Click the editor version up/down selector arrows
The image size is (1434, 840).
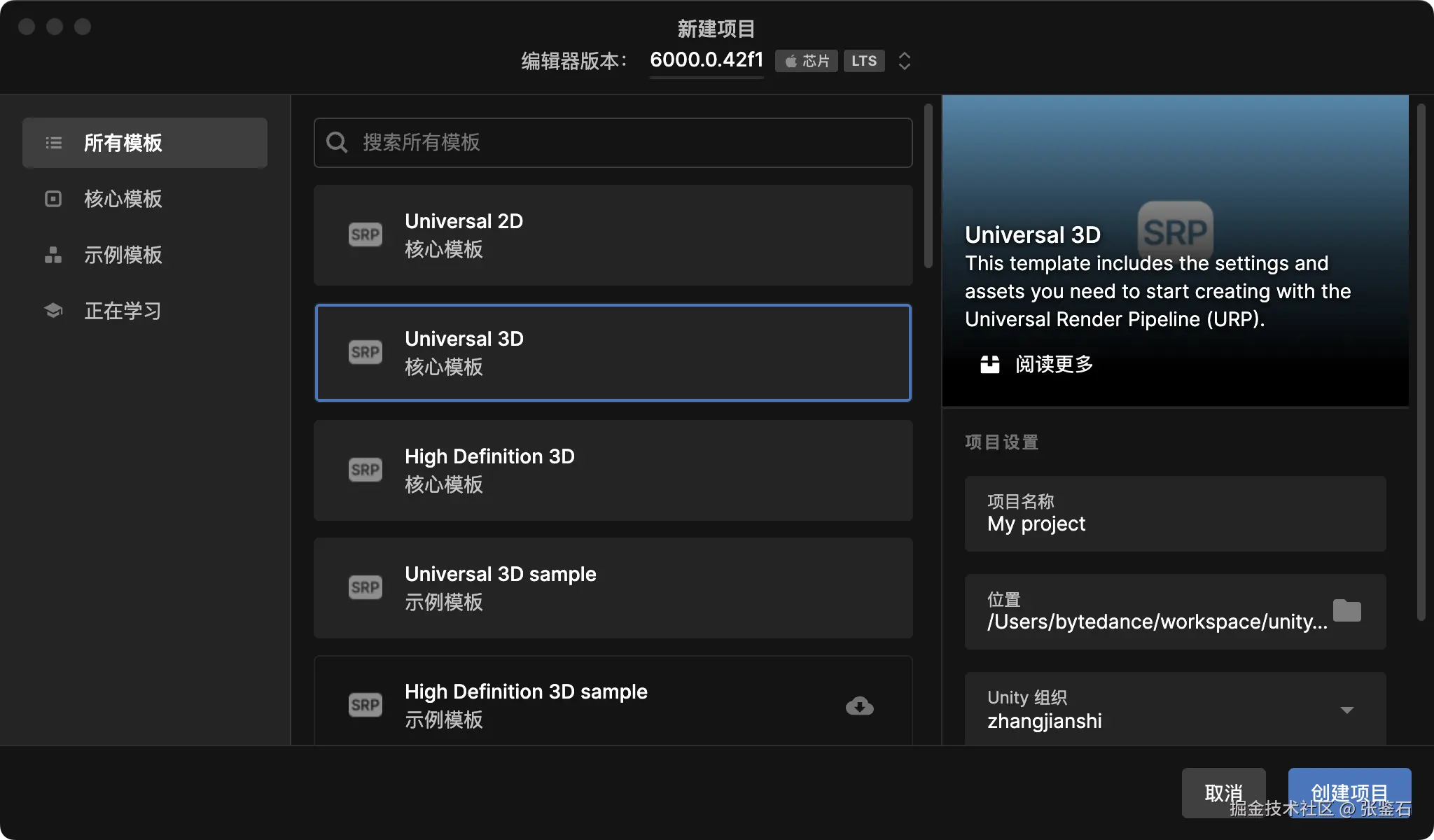point(905,62)
